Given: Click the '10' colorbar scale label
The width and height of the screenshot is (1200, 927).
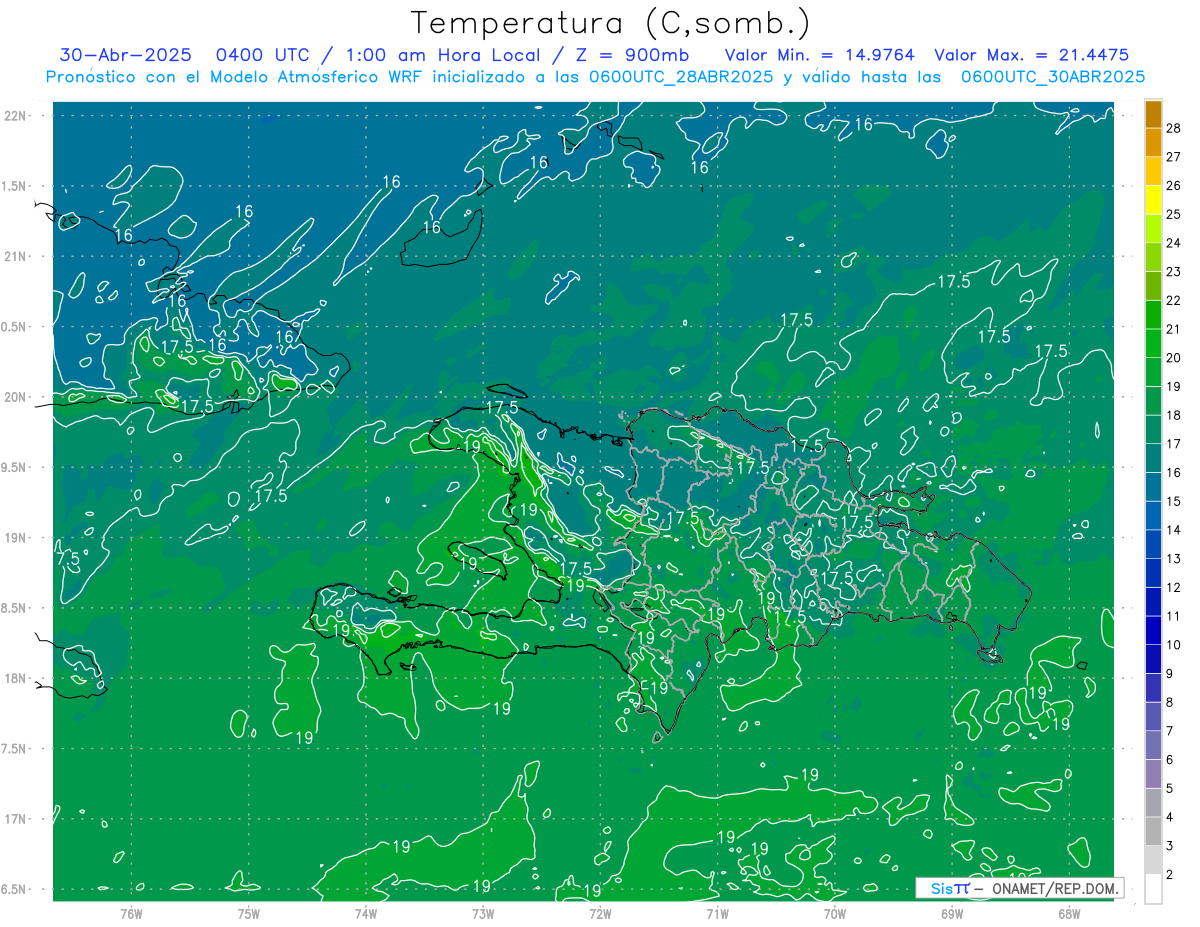Looking at the screenshot, I should tap(1174, 645).
